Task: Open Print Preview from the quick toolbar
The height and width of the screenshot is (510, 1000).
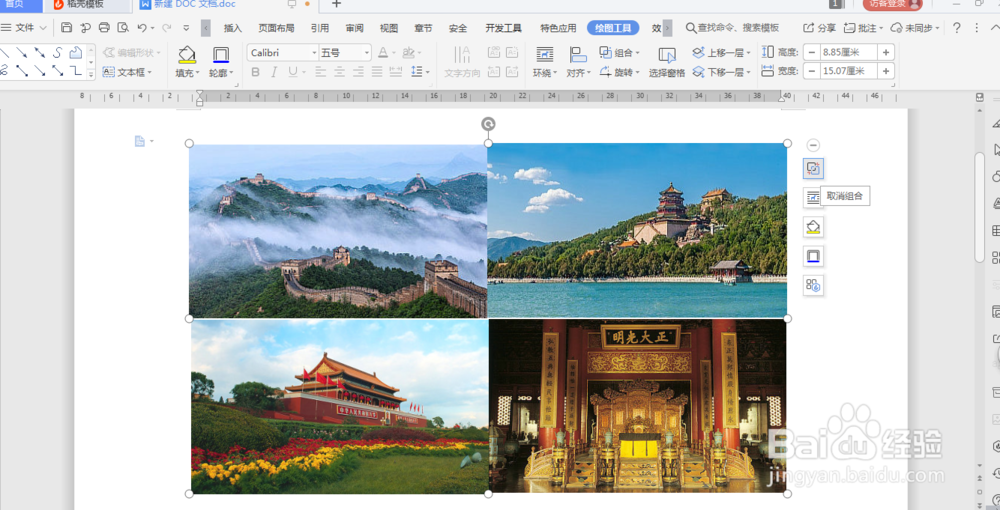Action: coord(123,27)
